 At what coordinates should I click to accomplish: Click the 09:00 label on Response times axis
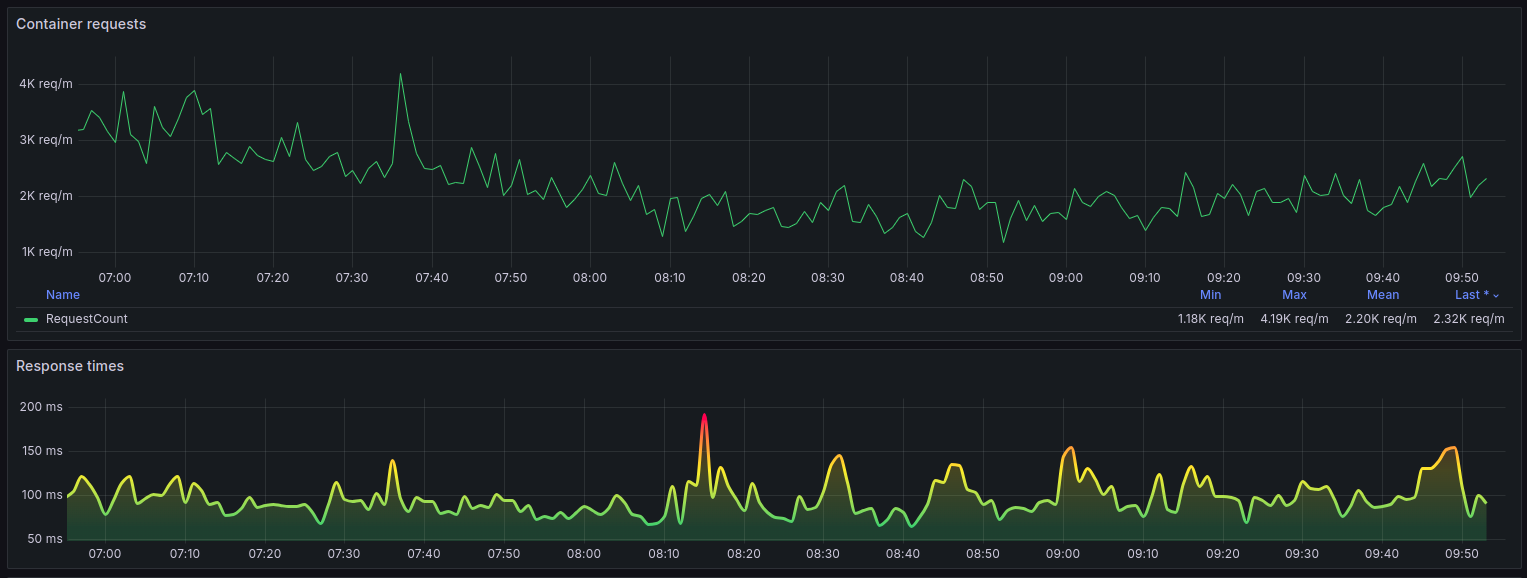1062,553
